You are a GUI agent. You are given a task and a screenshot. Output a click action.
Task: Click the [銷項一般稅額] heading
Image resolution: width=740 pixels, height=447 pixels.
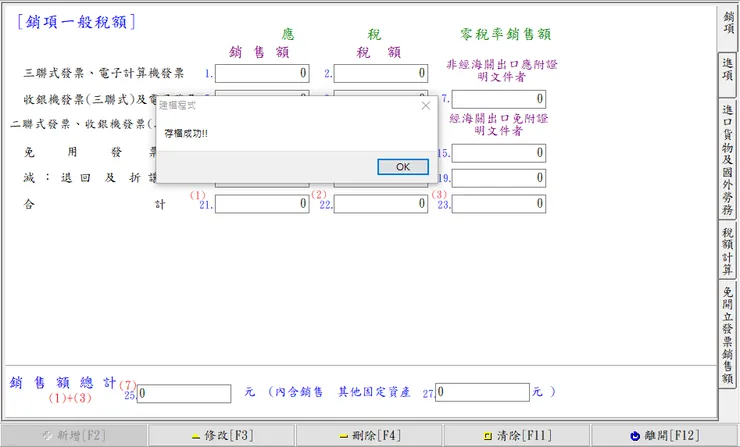(76, 22)
